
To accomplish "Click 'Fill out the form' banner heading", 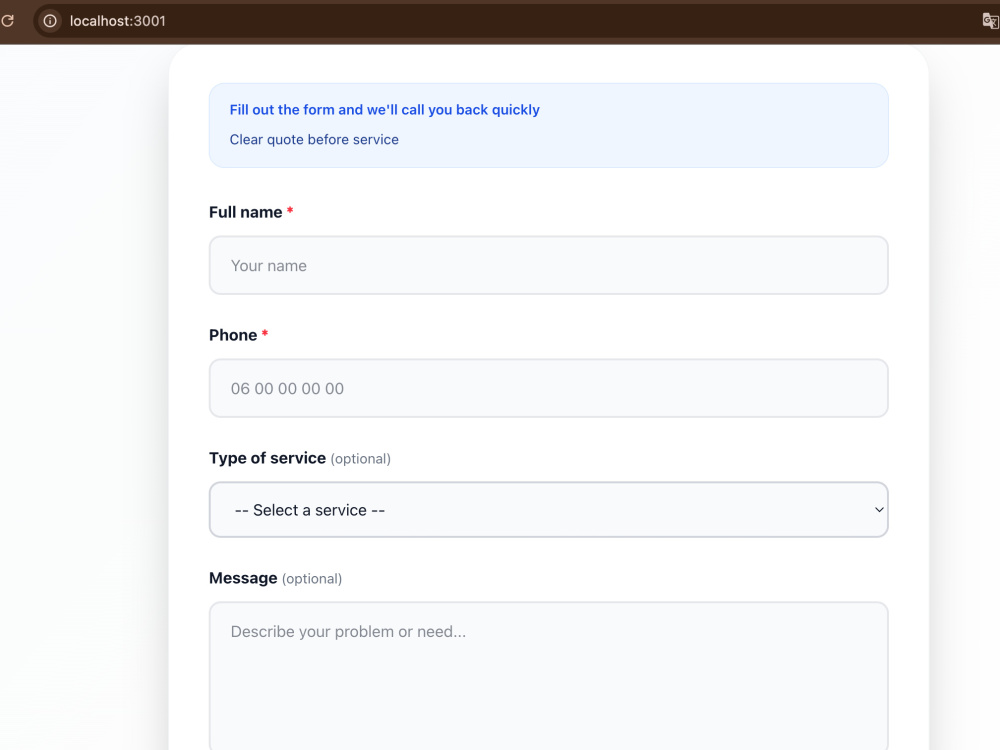I will (x=385, y=110).
